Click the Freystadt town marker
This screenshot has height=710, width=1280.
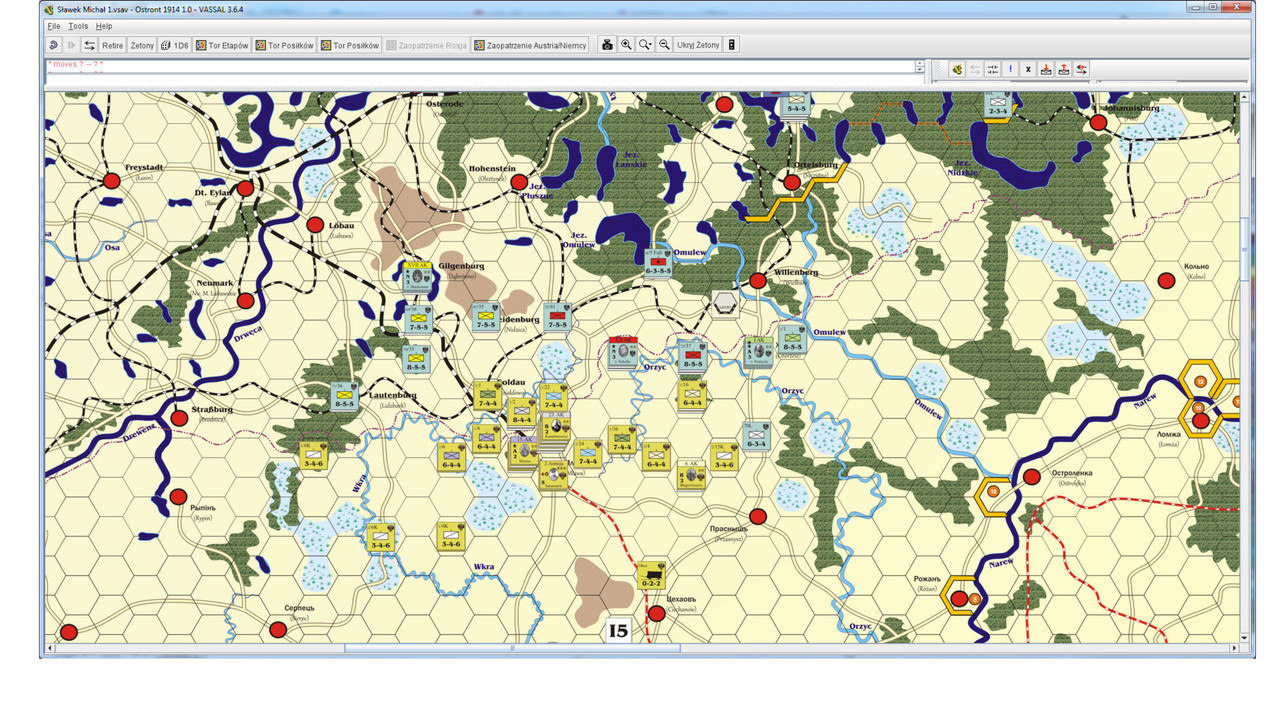(x=112, y=181)
